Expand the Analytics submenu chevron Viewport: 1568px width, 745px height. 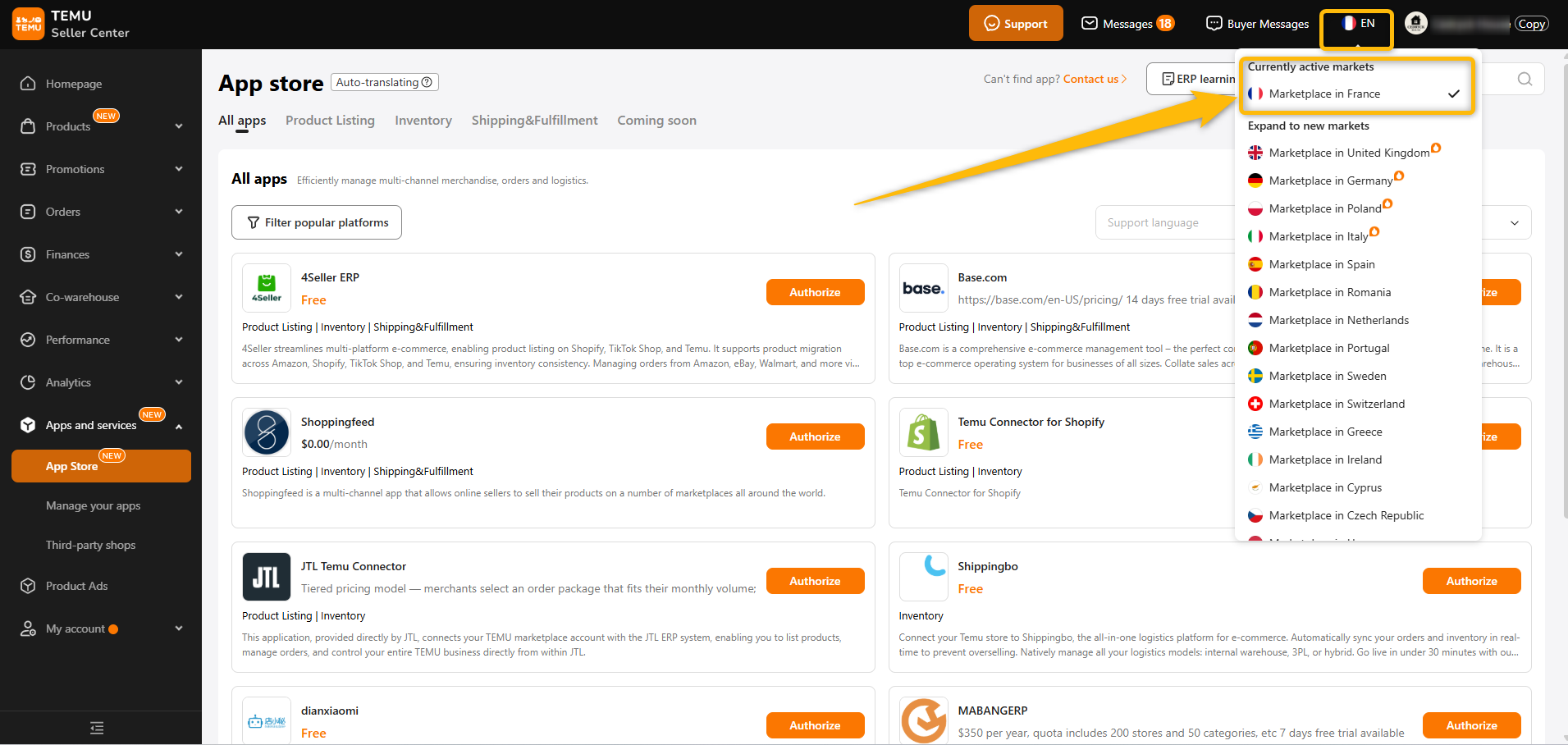pyautogui.click(x=179, y=382)
